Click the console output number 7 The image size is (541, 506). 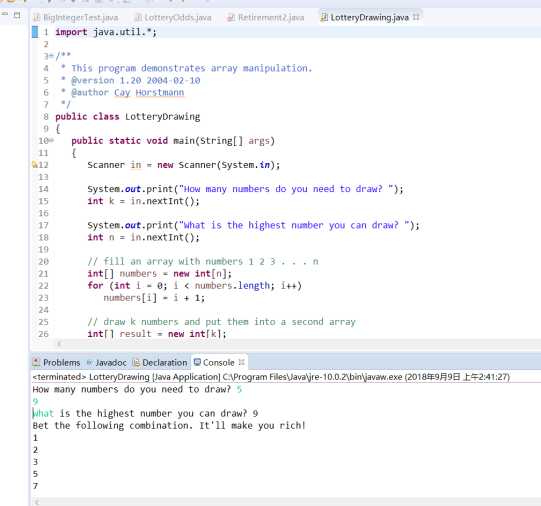pyautogui.click(x=35, y=486)
